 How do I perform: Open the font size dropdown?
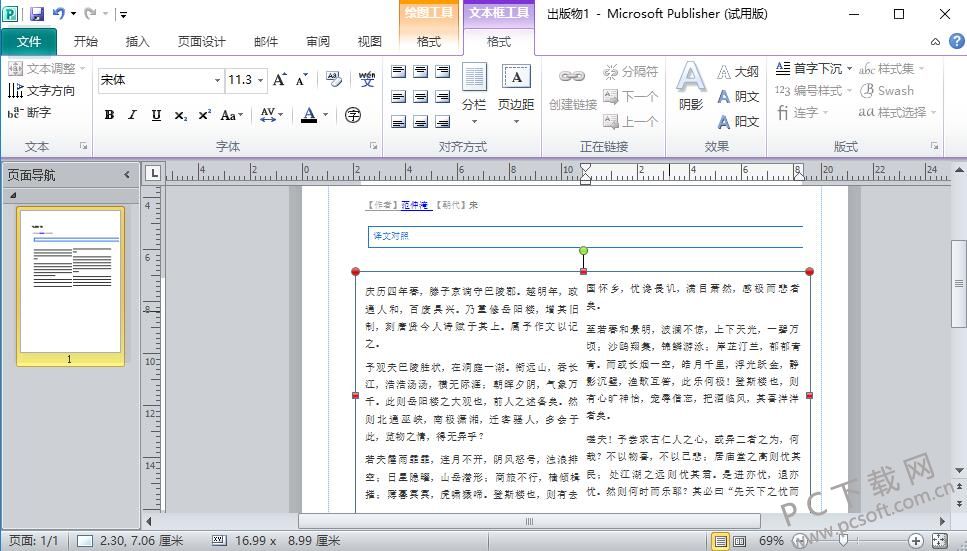[x=261, y=80]
